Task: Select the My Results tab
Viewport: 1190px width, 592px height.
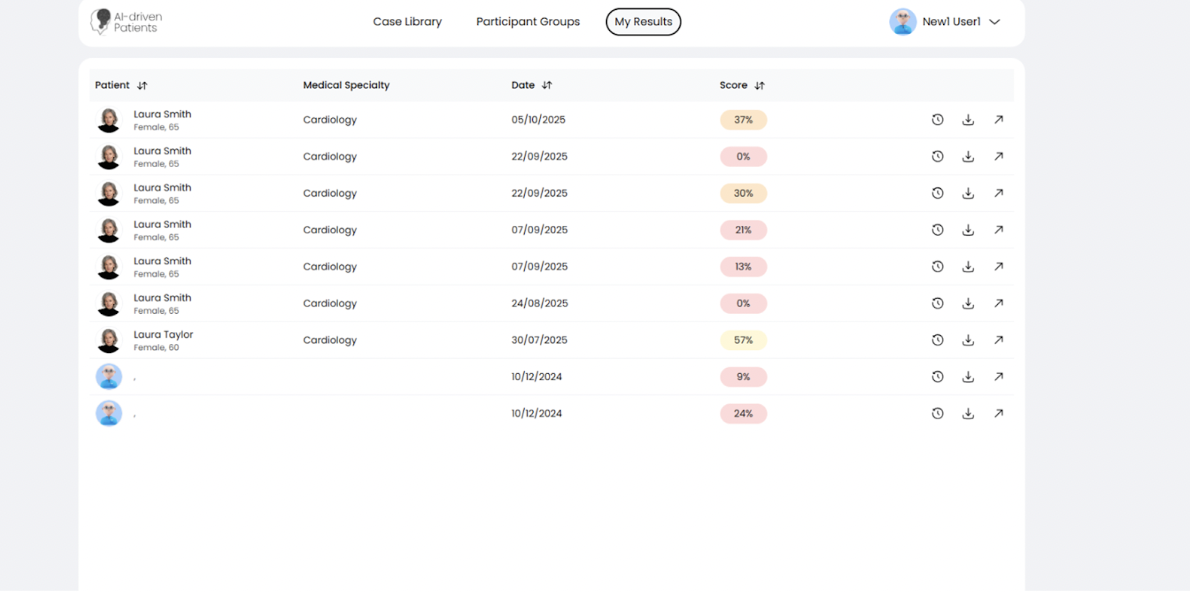Action: (x=643, y=22)
